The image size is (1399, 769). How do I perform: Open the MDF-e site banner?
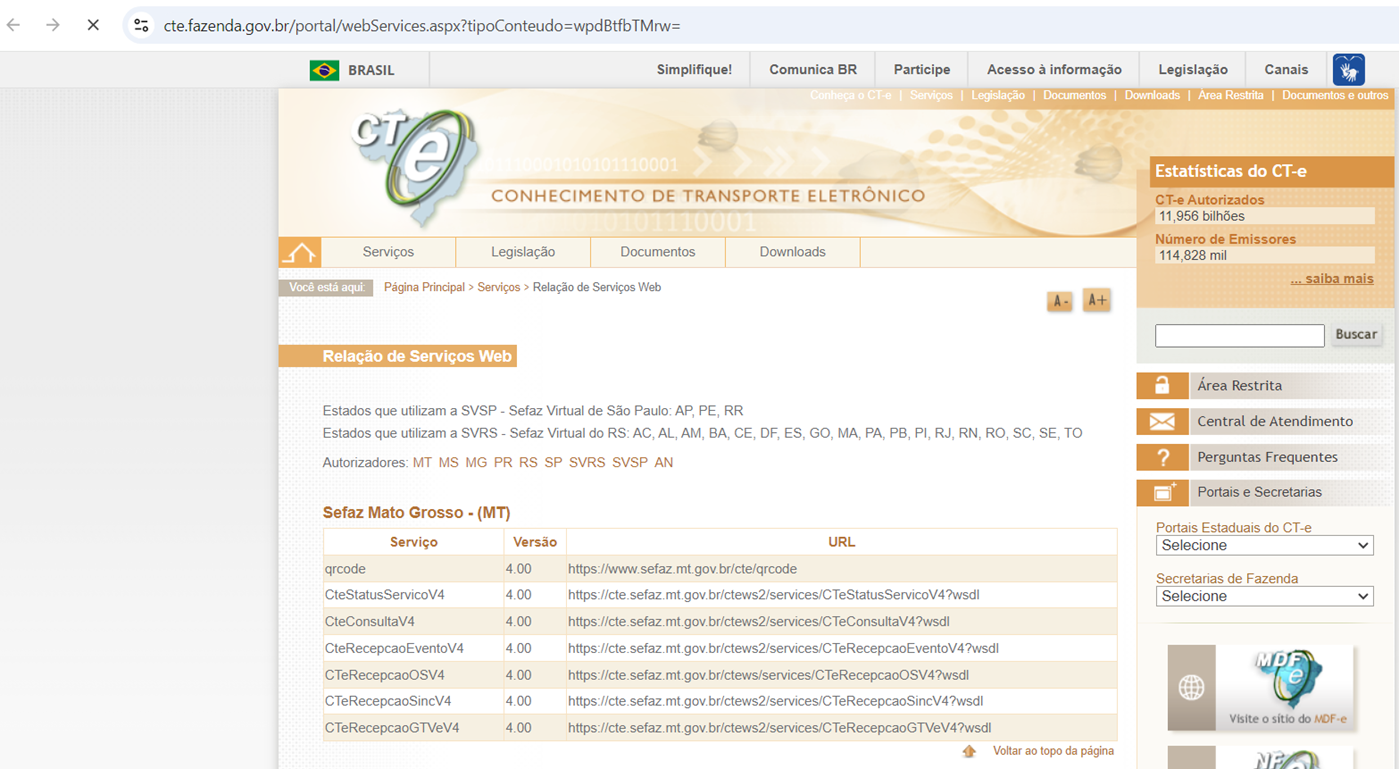coord(1260,687)
